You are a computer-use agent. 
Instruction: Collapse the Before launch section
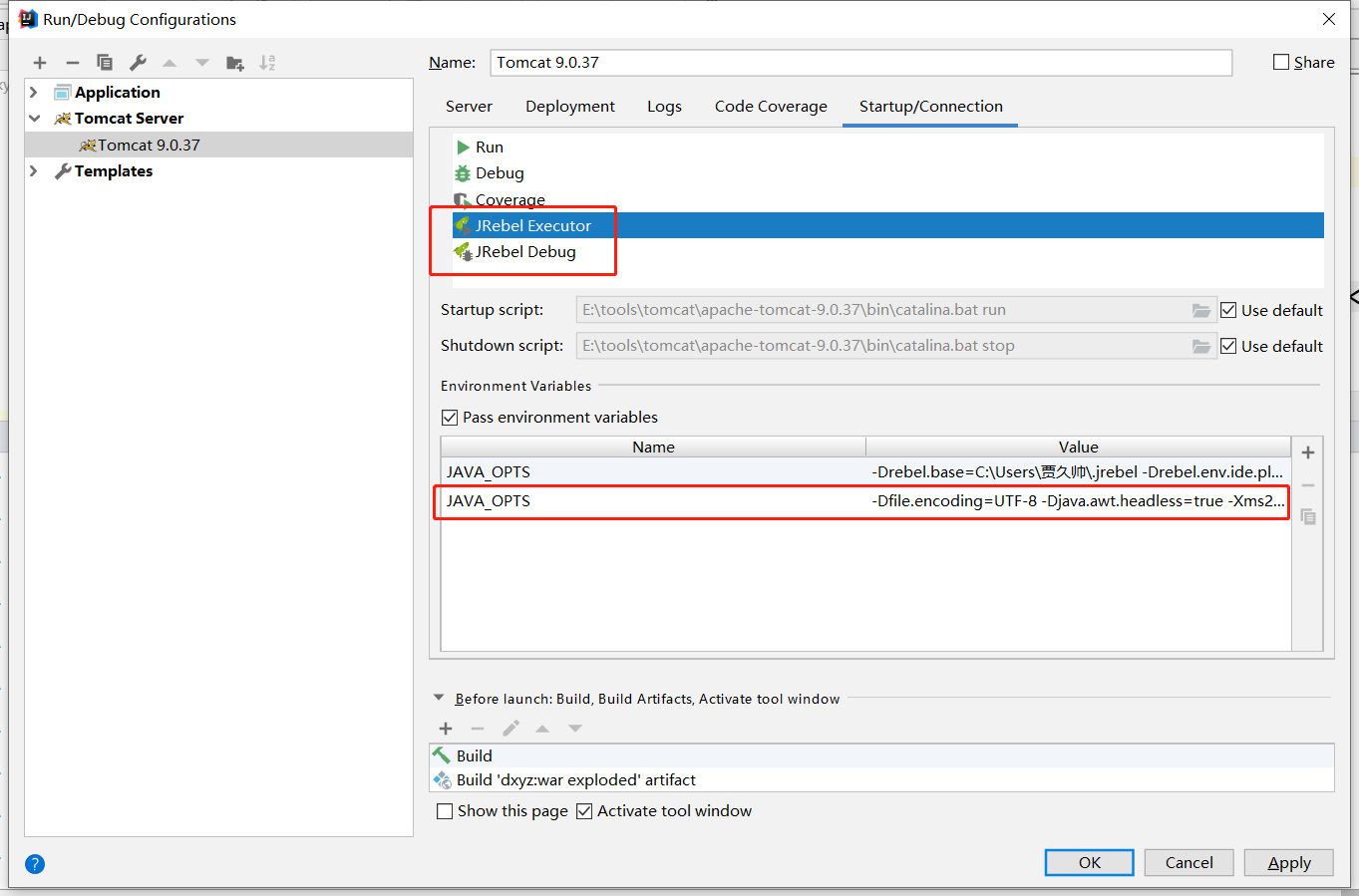click(x=439, y=699)
